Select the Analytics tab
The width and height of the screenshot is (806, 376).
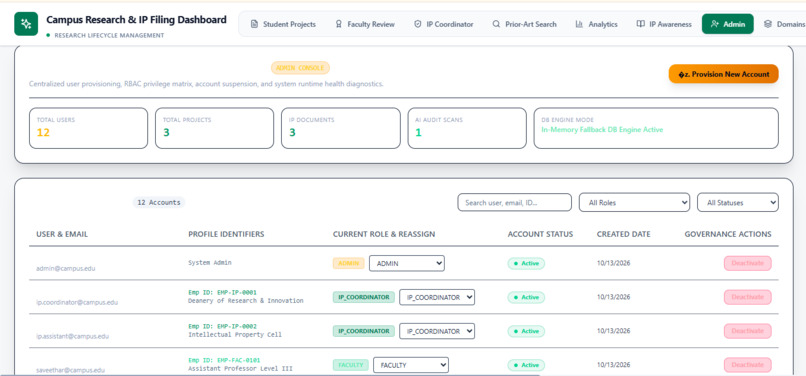pyautogui.click(x=596, y=24)
